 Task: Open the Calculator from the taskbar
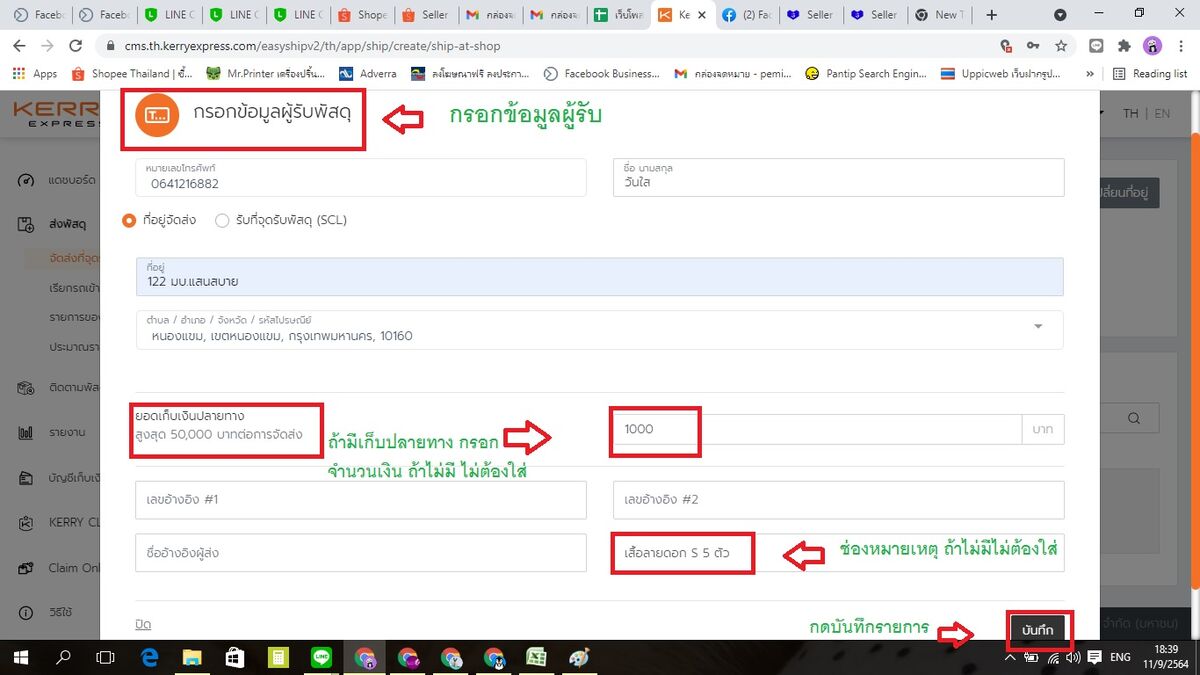click(x=279, y=657)
